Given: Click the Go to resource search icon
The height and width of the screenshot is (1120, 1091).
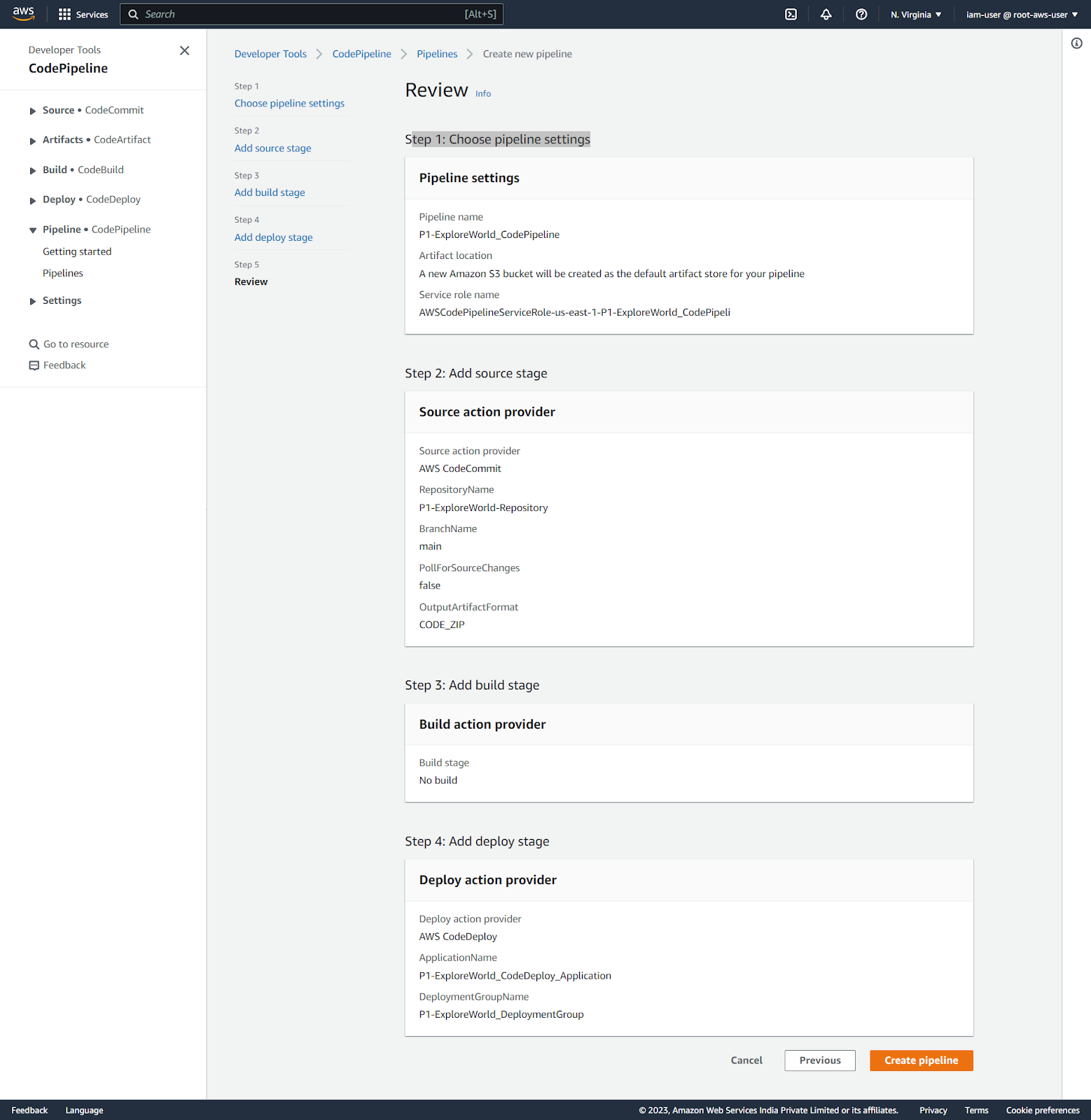Looking at the screenshot, I should (x=34, y=344).
